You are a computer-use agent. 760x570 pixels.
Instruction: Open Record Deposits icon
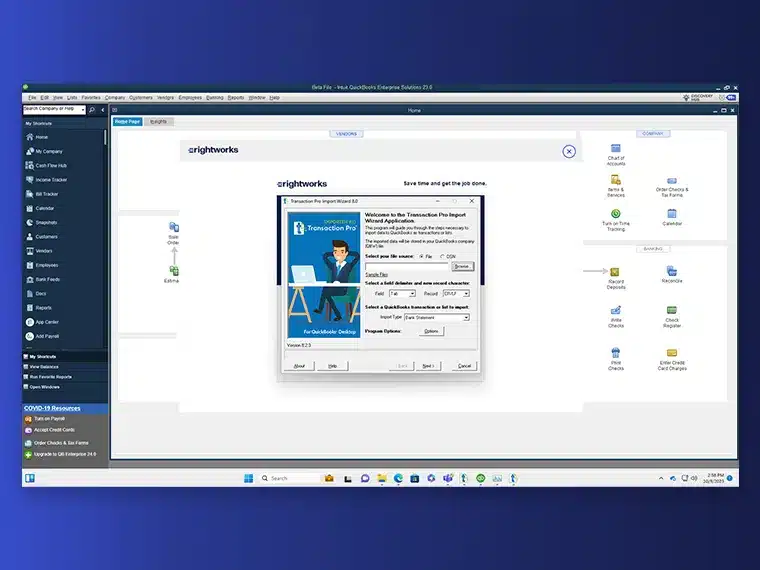tap(616, 278)
